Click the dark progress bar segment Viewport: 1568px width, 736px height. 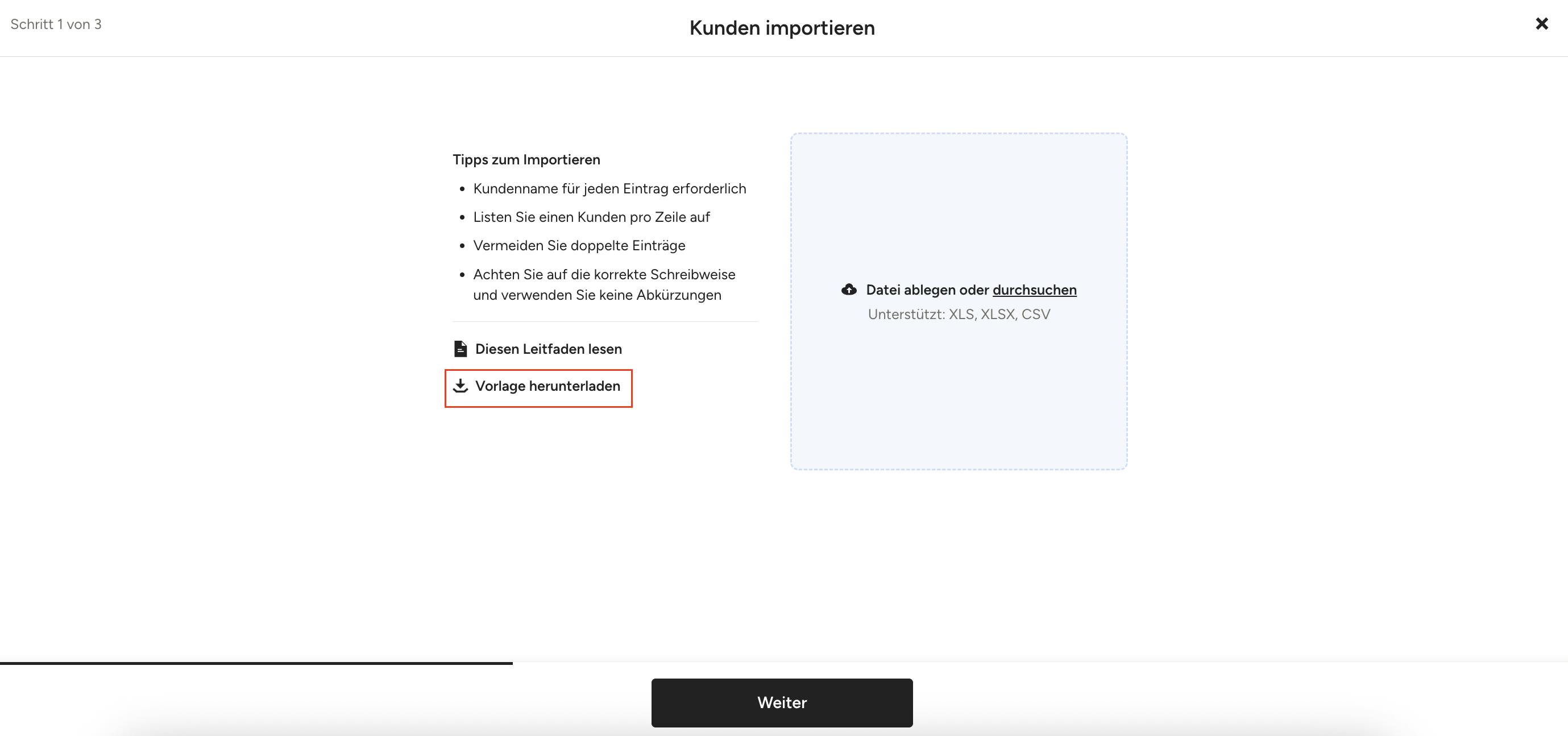[256, 663]
